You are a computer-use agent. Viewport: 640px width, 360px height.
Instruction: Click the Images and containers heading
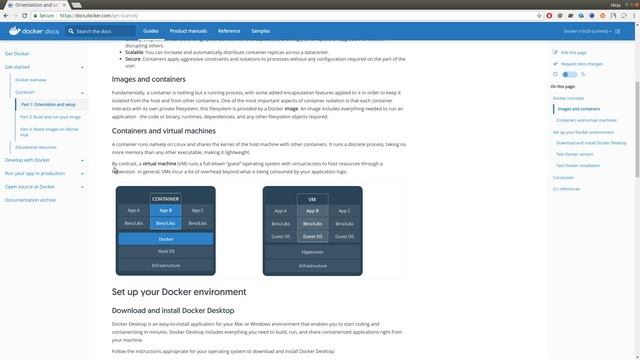[x=149, y=79]
